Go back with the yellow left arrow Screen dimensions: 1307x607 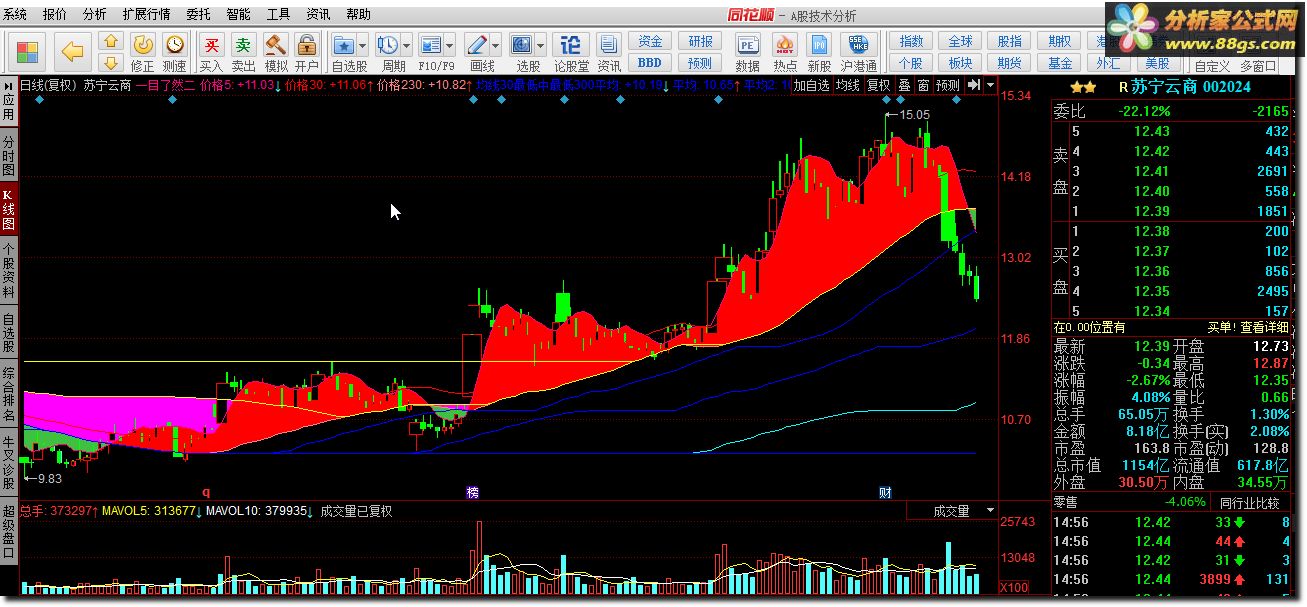pos(73,51)
